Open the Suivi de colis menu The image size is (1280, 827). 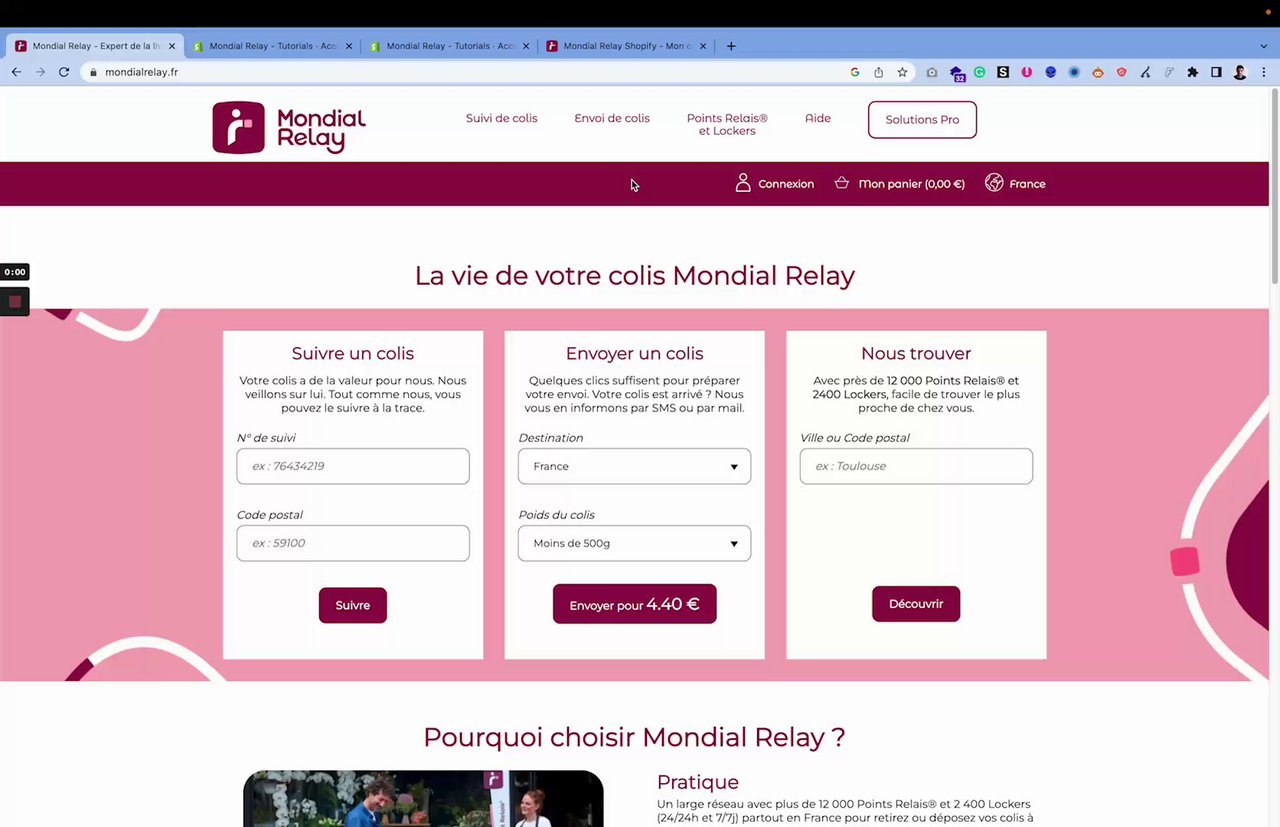(501, 118)
